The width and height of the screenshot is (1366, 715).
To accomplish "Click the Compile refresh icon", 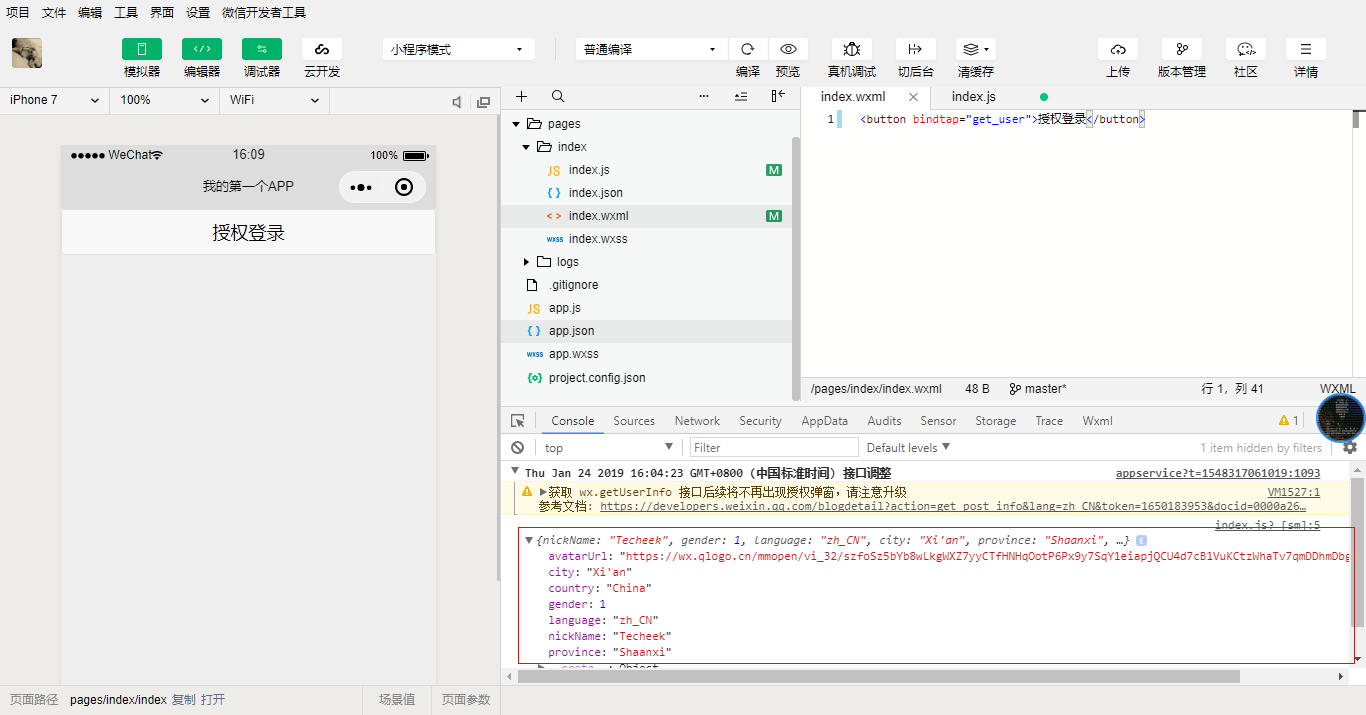I will [747, 49].
